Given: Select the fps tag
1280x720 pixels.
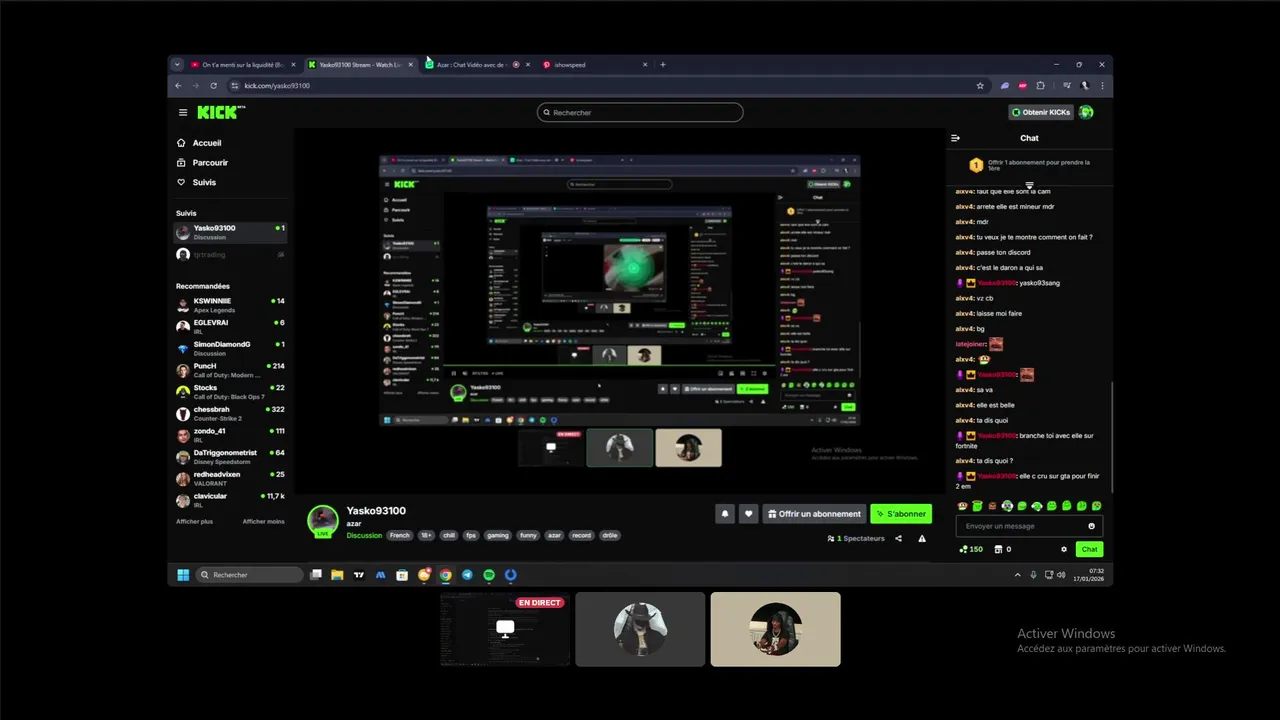Looking at the screenshot, I should tap(471, 535).
